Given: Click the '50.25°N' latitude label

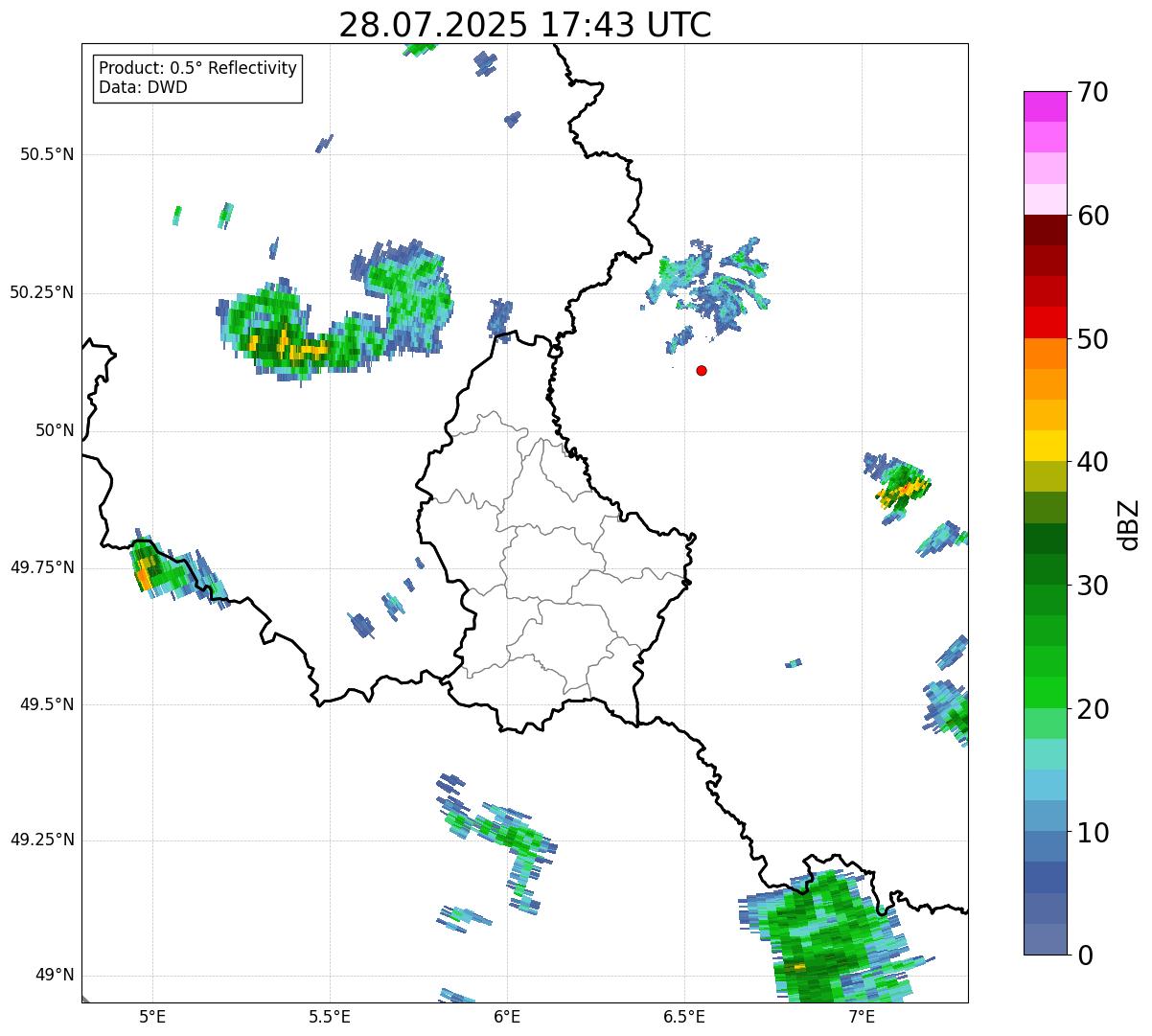Looking at the screenshot, I should 41,292.
